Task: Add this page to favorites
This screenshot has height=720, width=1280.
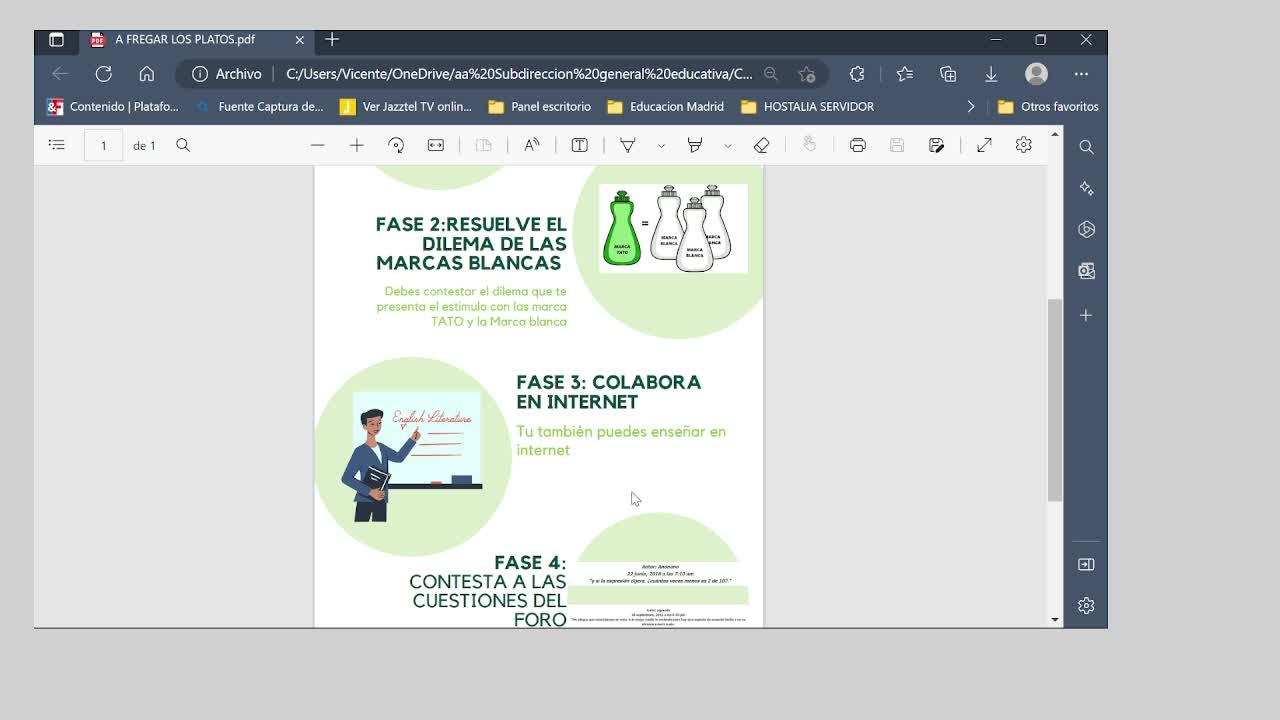Action: [x=807, y=74]
